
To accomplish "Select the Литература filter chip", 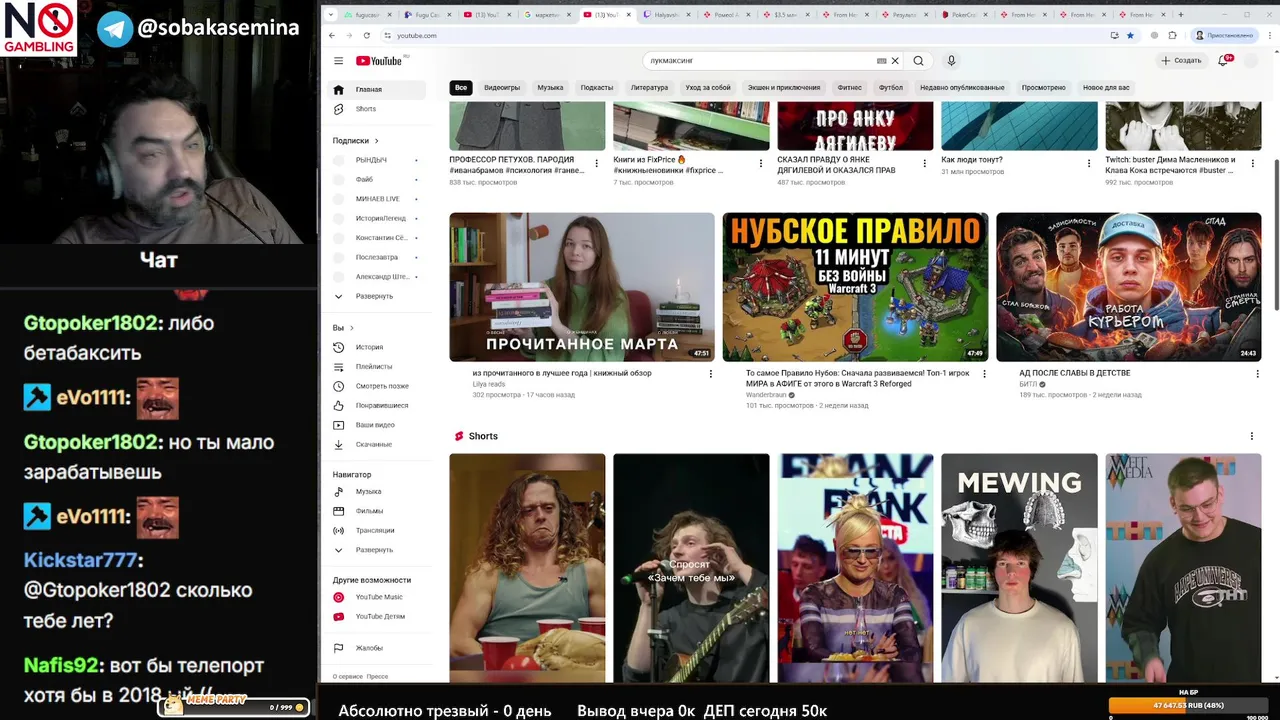I will click(x=649, y=88).
